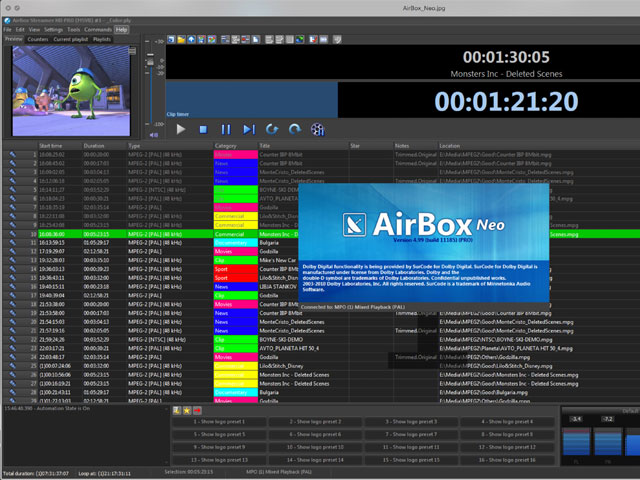The width and height of the screenshot is (640, 480).
Task: Click the wrench icon on playlist row 22
Action: [13, 340]
